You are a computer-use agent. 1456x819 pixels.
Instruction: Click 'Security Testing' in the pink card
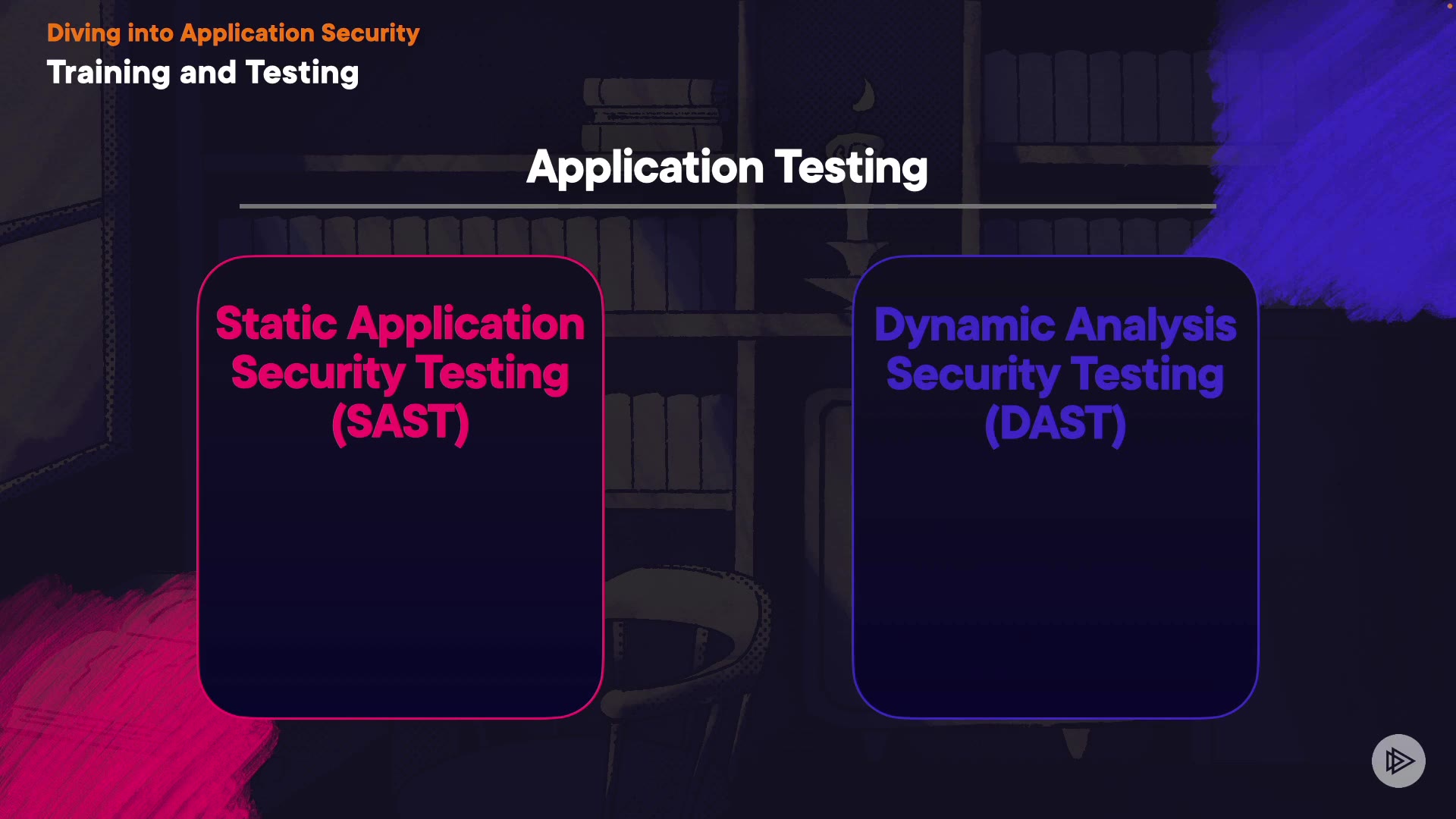pos(400,373)
